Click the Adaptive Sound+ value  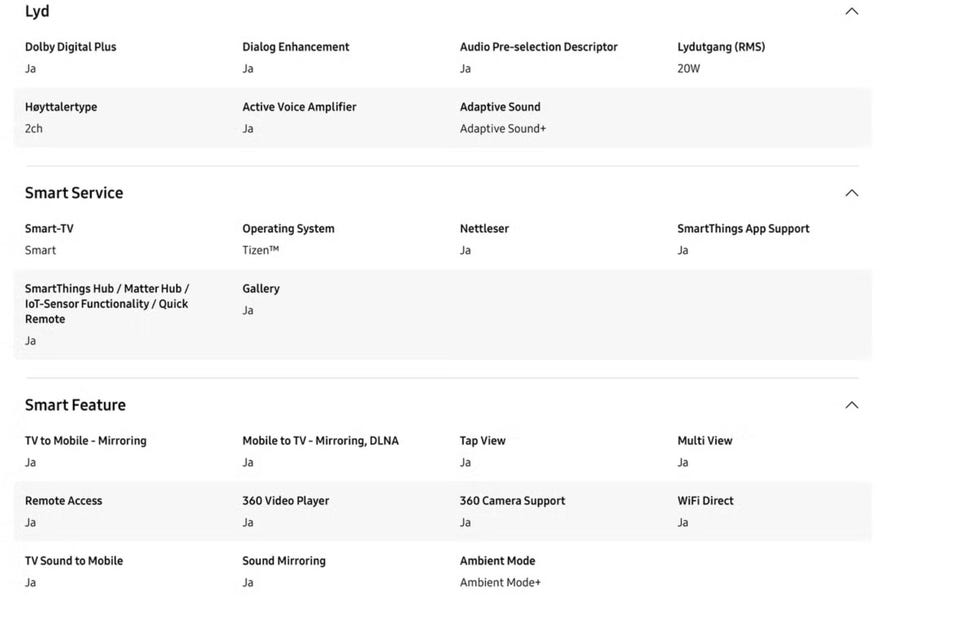(502, 129)
